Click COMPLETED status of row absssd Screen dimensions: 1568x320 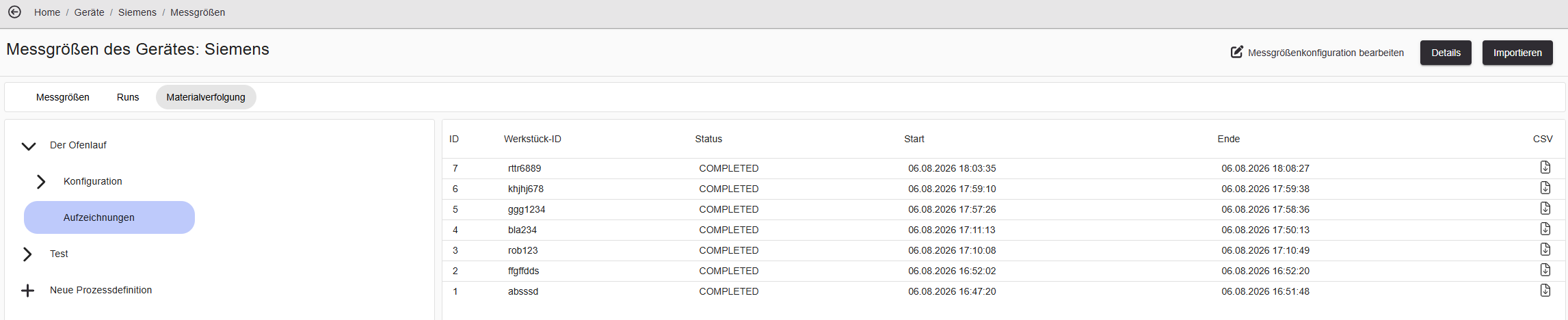(x=729, y=291)
